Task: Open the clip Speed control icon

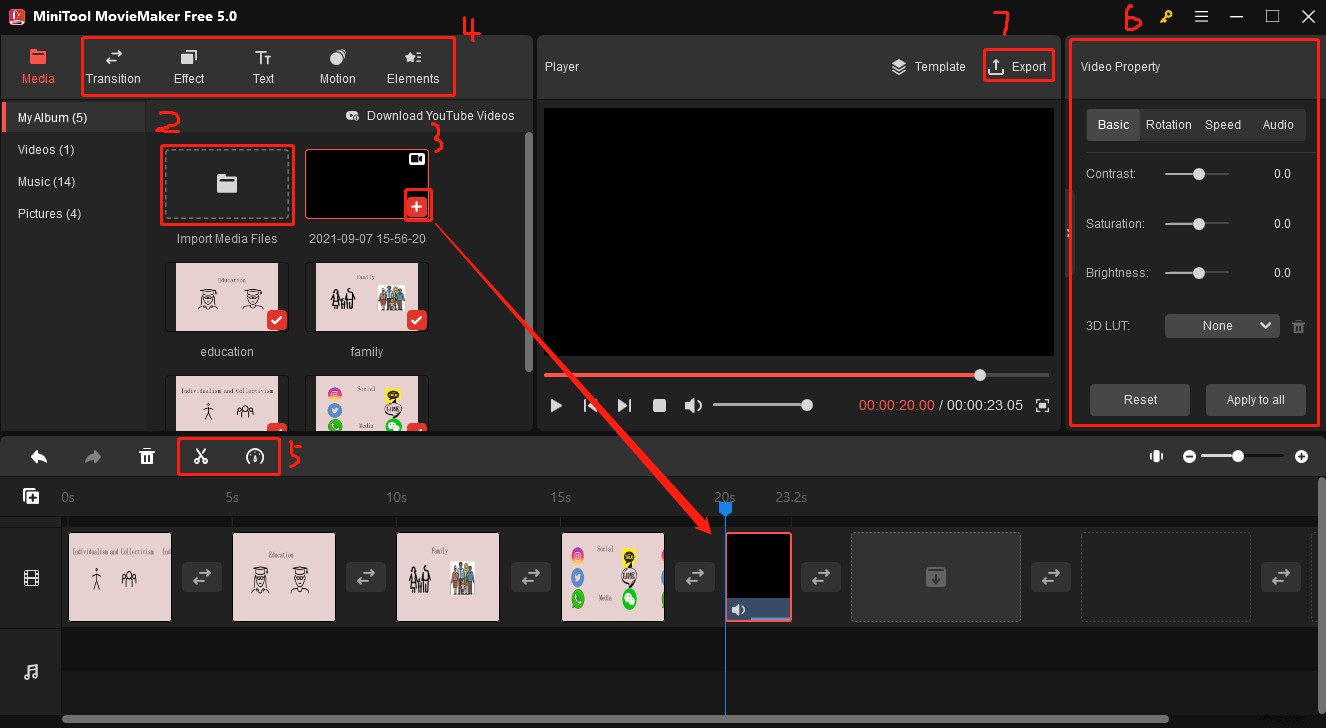Action: [x=256, y=456]
